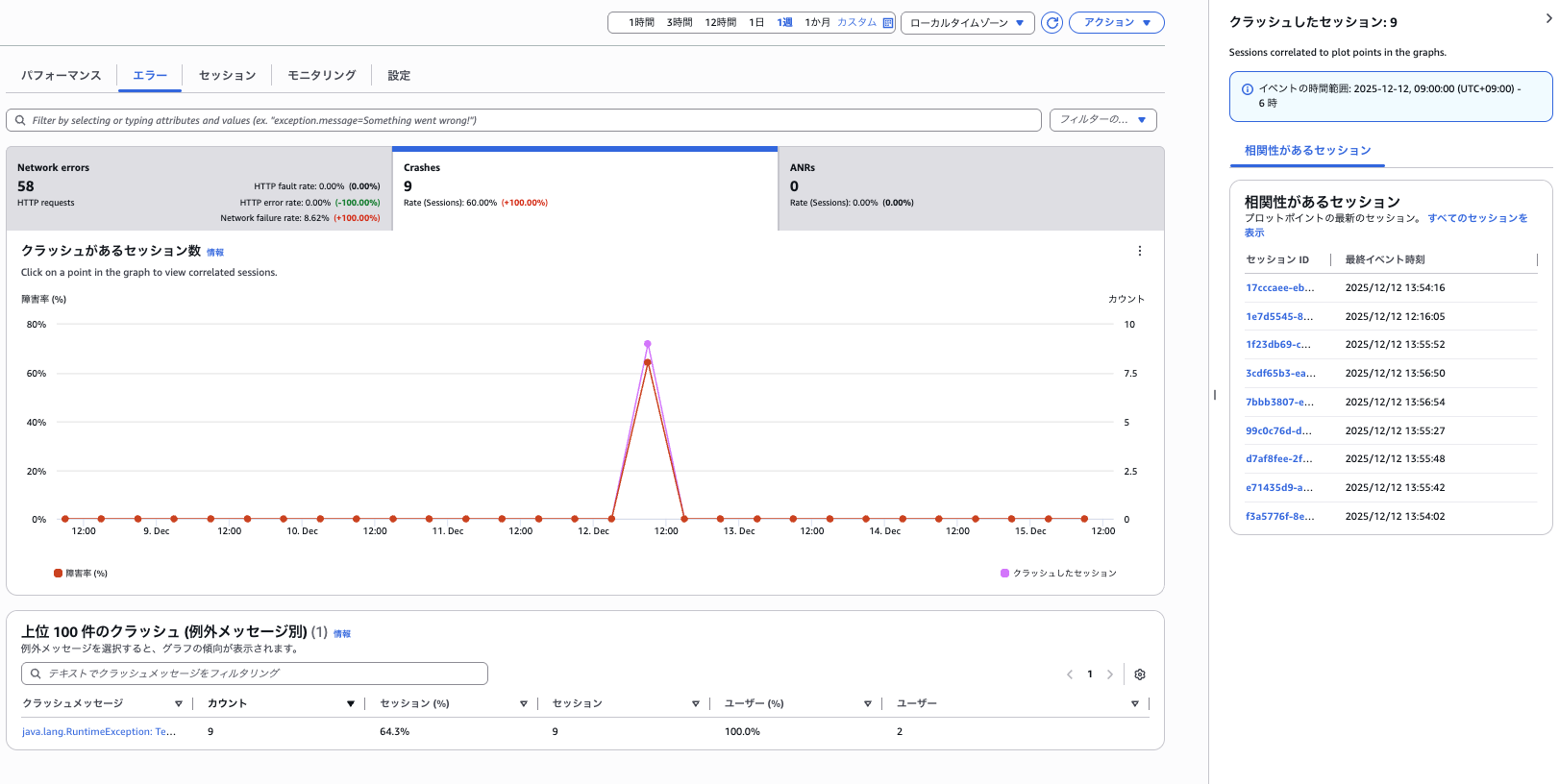Open session 1f23db69-c...
Image resolution: width=1559 pixels, height=784 pixels.
point(1278,345)
